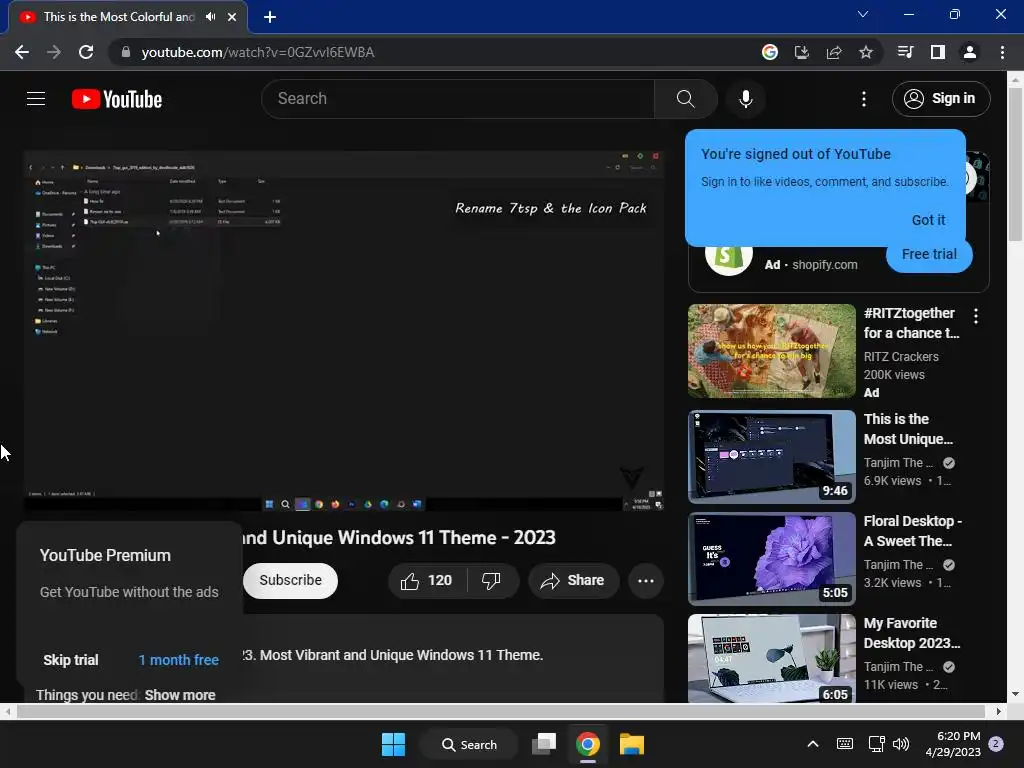Click the horizontal page scrollbar
This screenshot has height=768, width=1024.
tap(500, 711)
